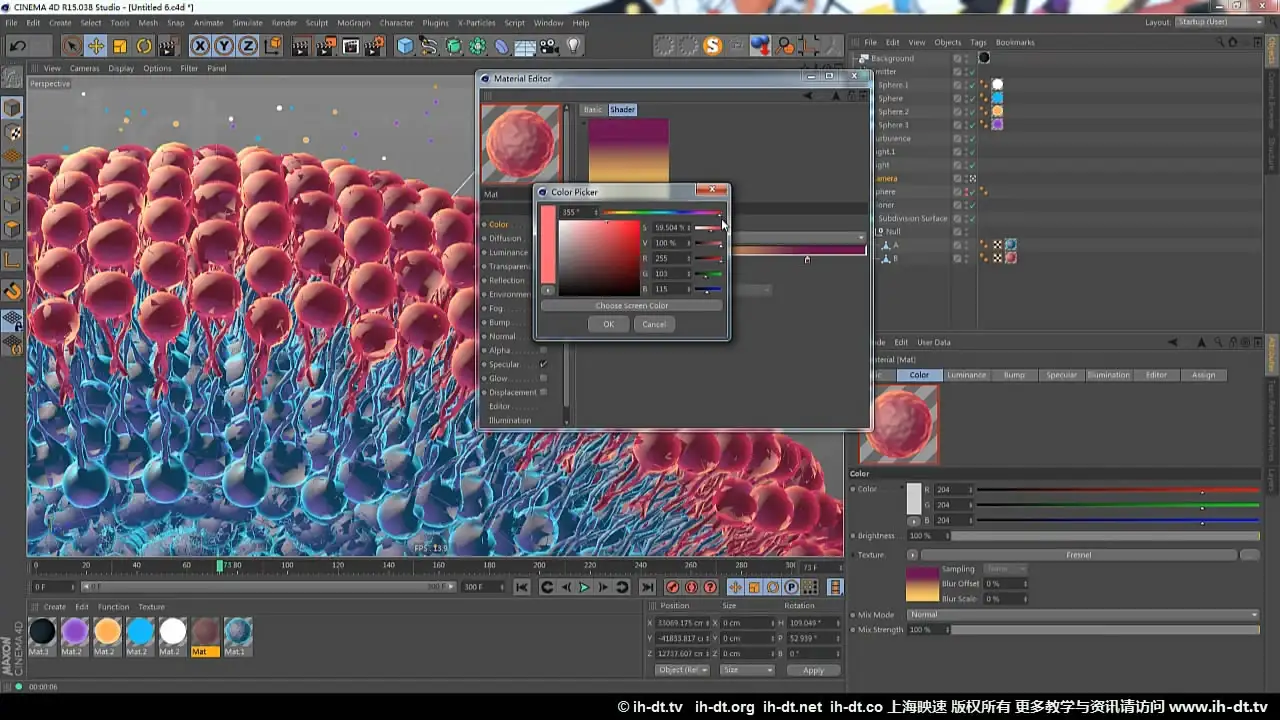Click the green Subdivision Surface generator icon

(454, 46)
